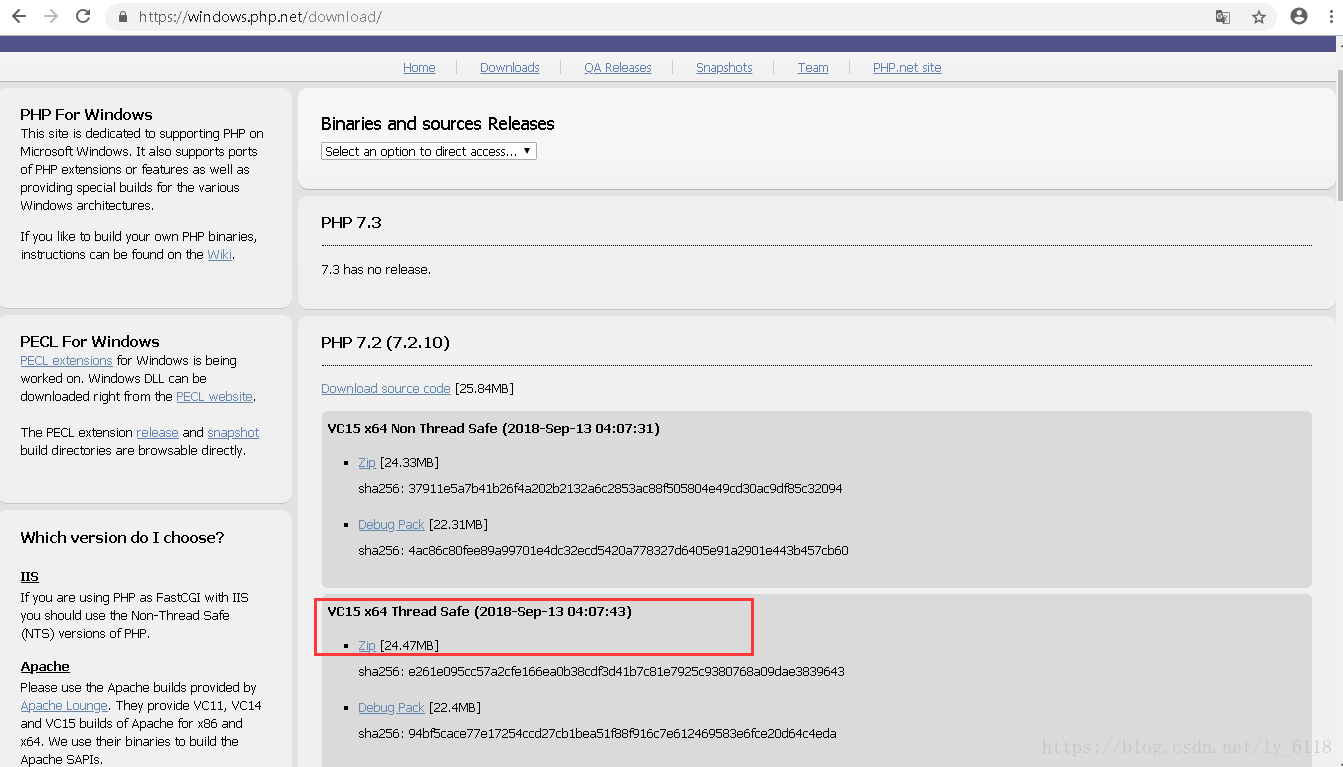Screen dimensions: 1343x767
Task: Download the Thread Safe Zip [24.47MB]
Action: coord(367,646)
